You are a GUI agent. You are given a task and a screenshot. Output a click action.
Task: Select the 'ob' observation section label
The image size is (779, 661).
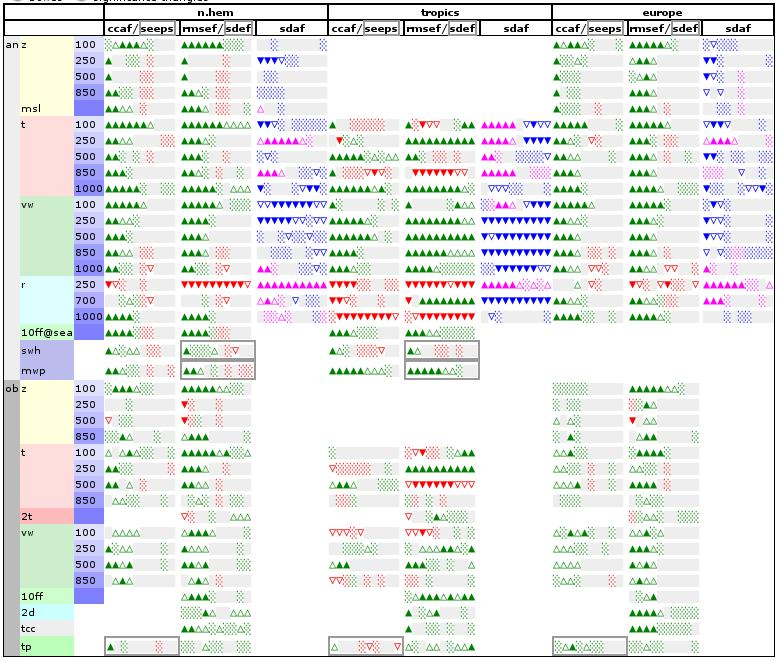[12, 389]
